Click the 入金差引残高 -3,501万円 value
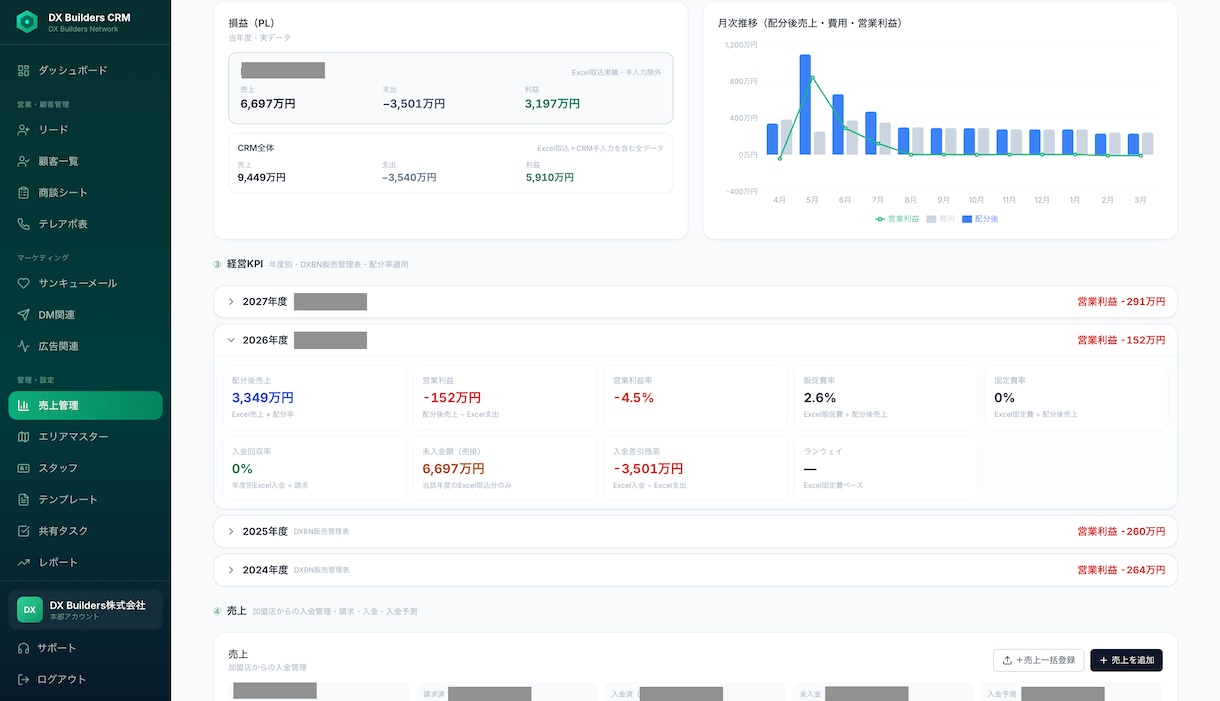Image resolution: width=1220 pixels, height=701 pixels. 648,468
